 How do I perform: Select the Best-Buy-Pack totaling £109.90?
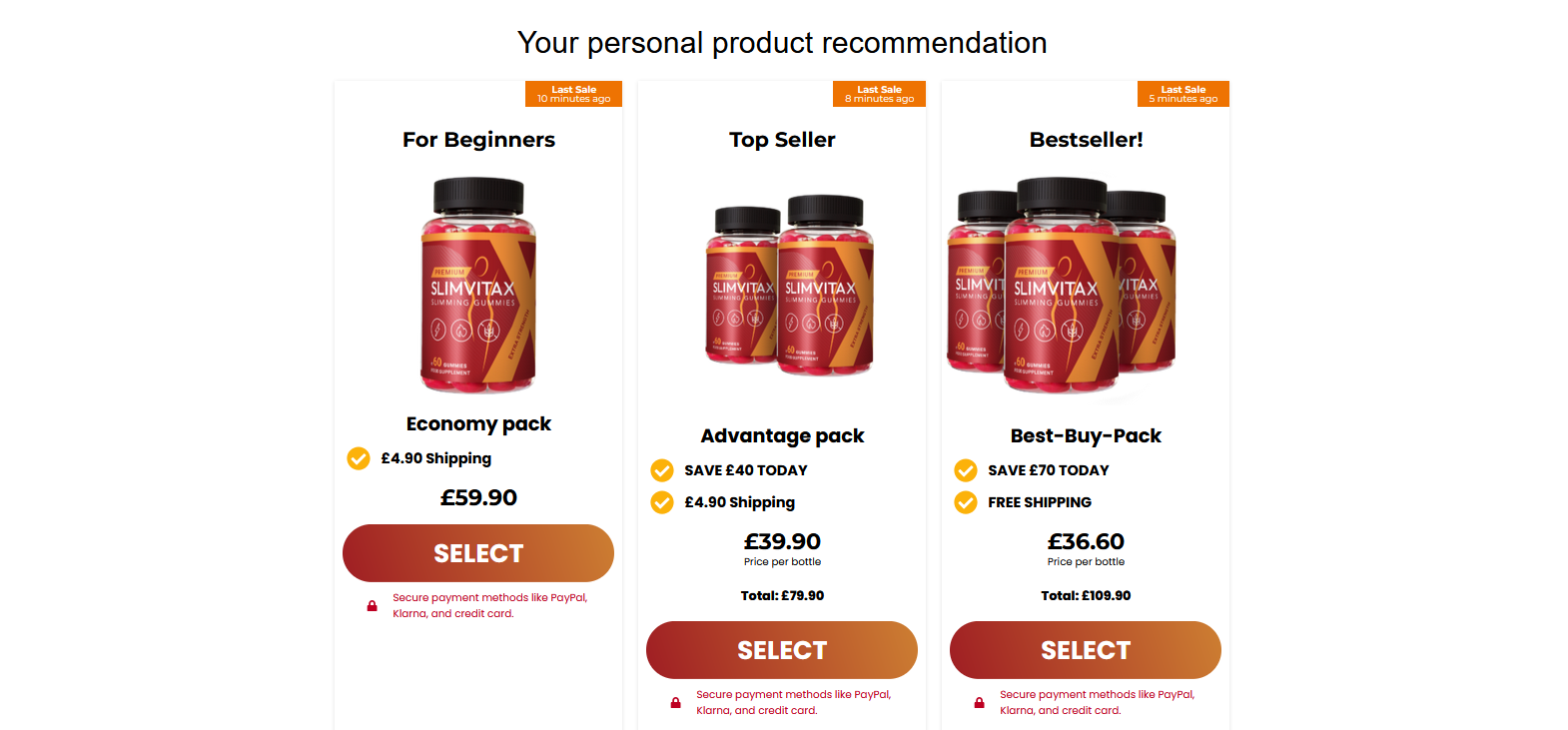tap(1086, 650)
